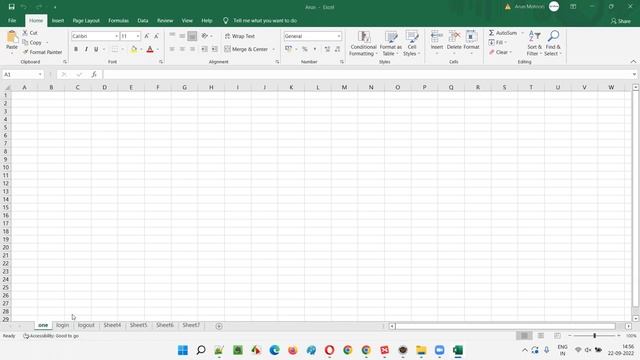The height and width of the screenshot is (360, 640).
Task: Add a new sheet with plus icon
Action: coord(219,326)
